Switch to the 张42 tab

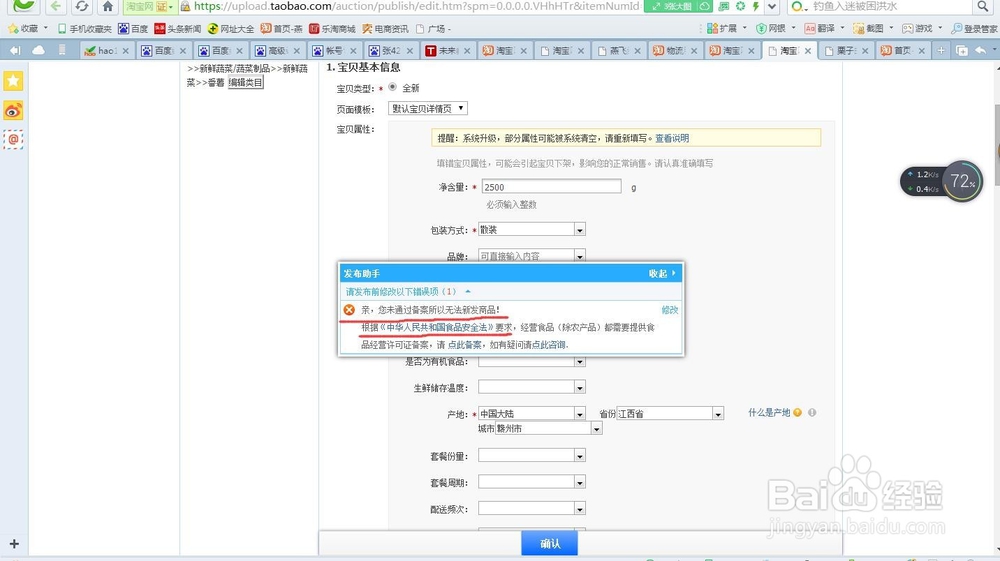(391, 50)
